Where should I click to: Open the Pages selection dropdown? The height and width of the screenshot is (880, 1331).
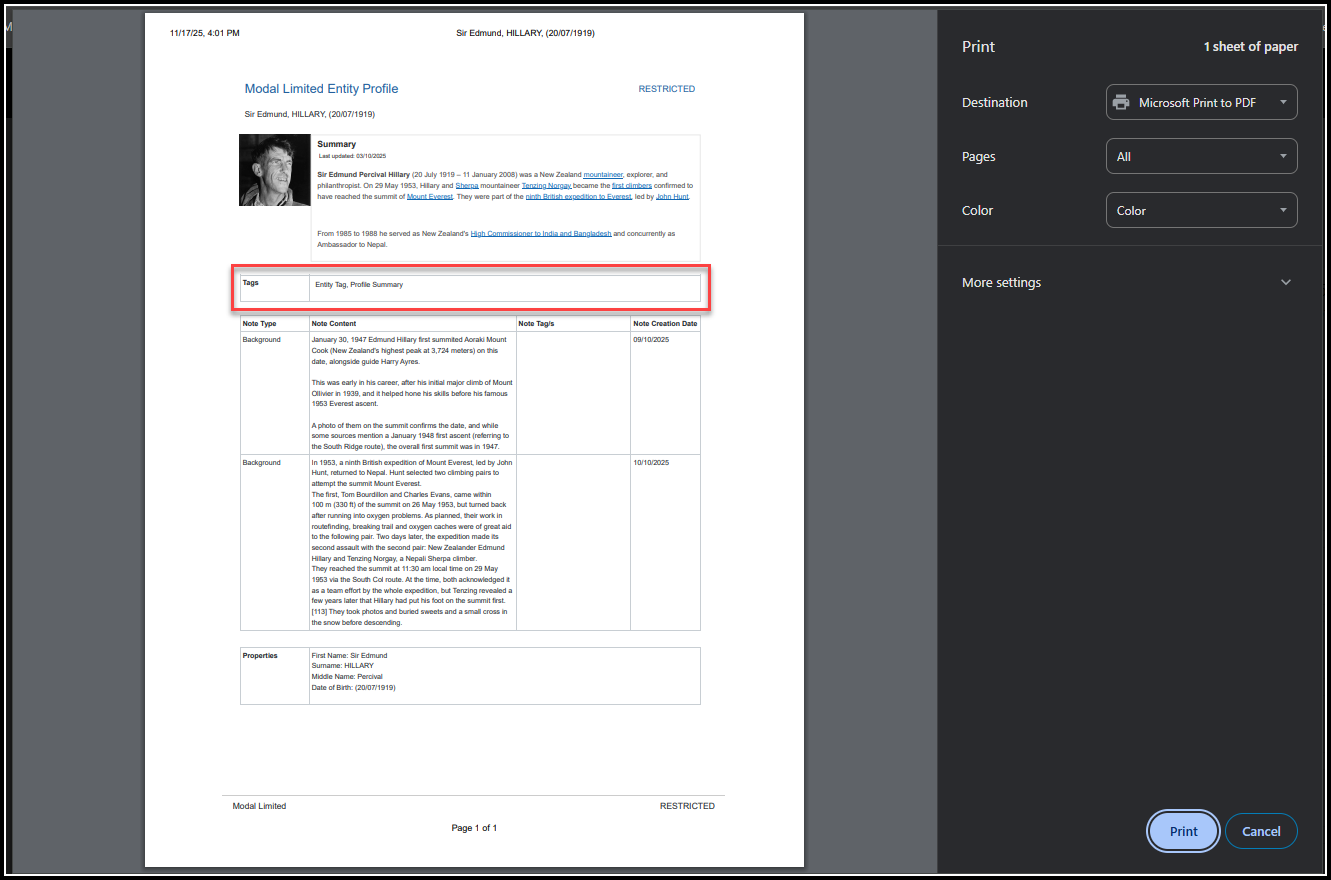point(1201,156)
